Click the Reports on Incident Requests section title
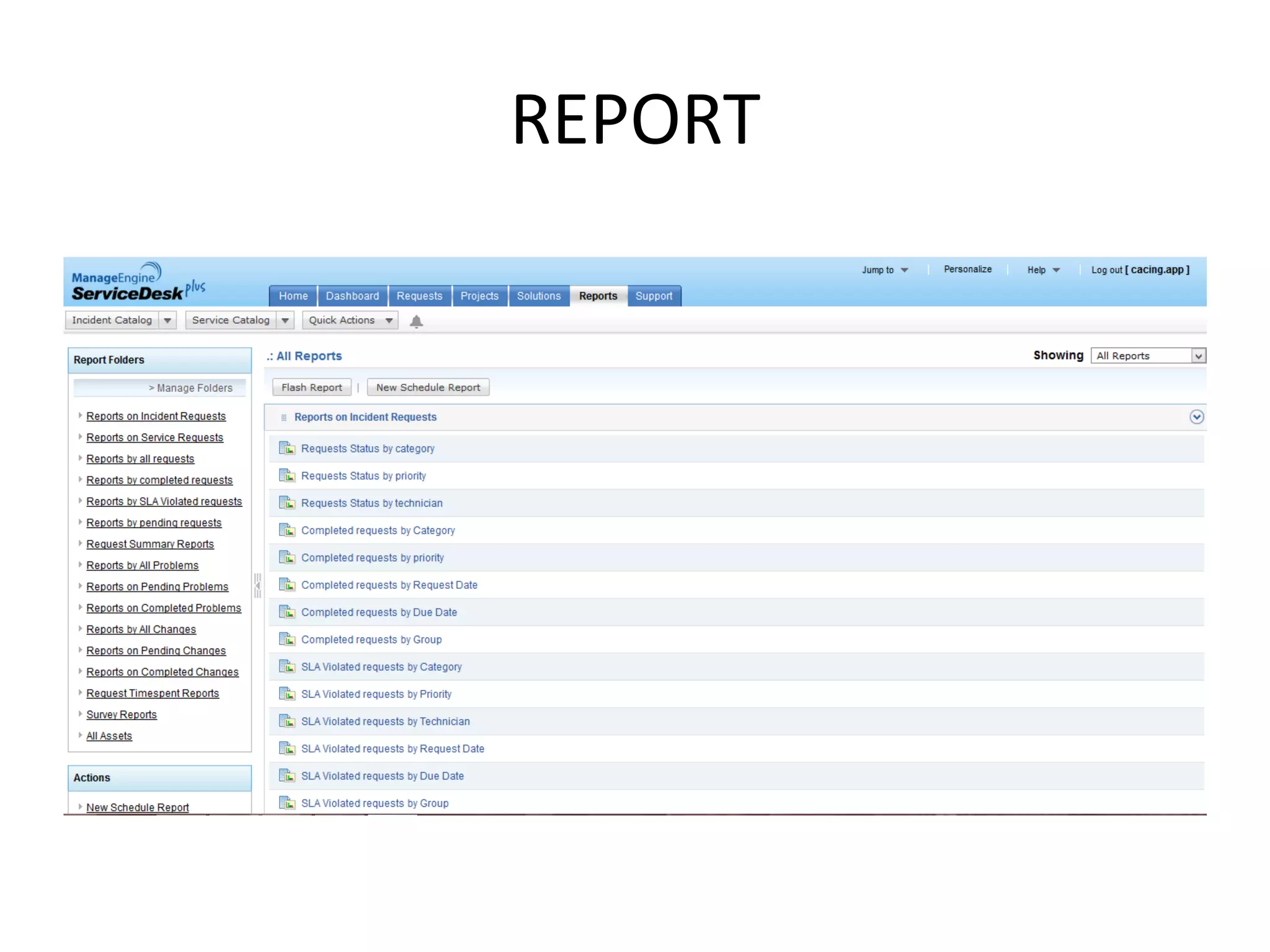Screen dimensions: 1270x952 [x=365, y=417]
